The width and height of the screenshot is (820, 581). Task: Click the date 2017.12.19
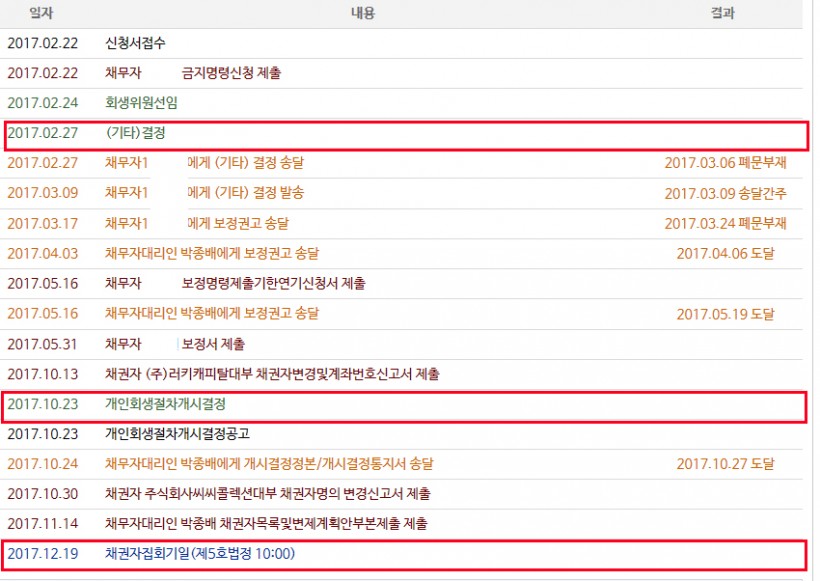[x=43, y=554]
